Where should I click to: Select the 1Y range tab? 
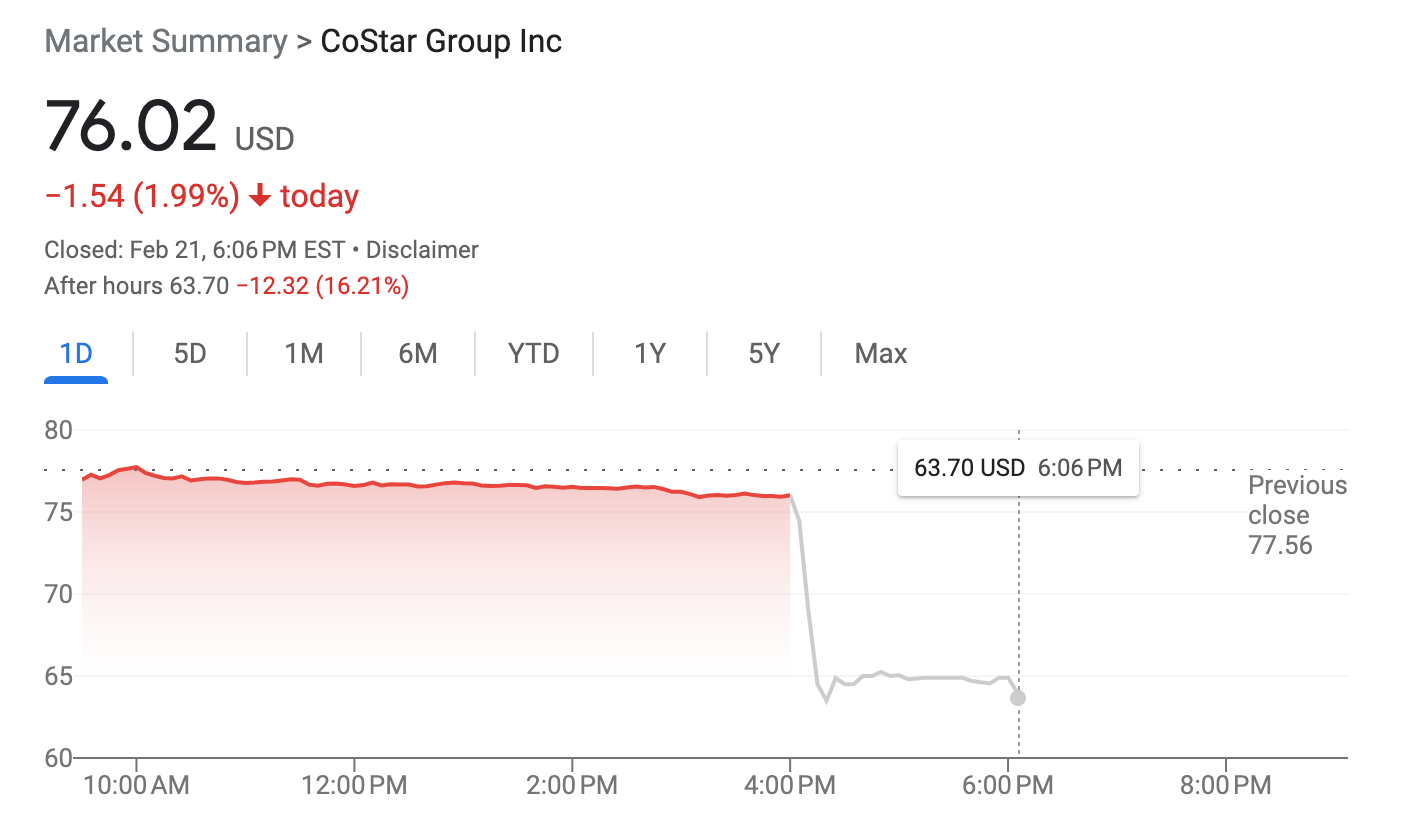pyautogui.click(x=650, y=354)
